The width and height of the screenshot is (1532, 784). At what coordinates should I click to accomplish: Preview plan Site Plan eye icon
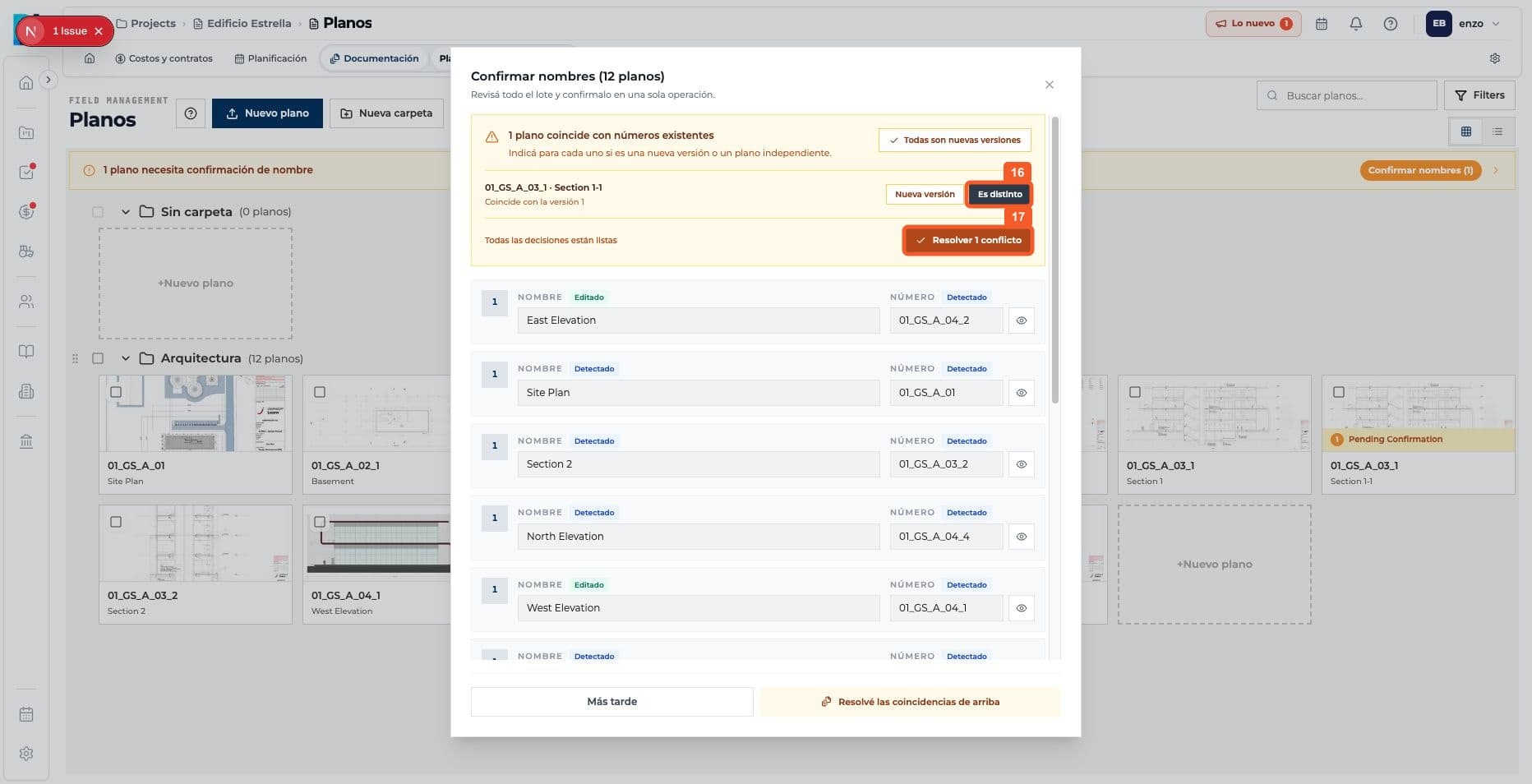[x=1022, y=393]
